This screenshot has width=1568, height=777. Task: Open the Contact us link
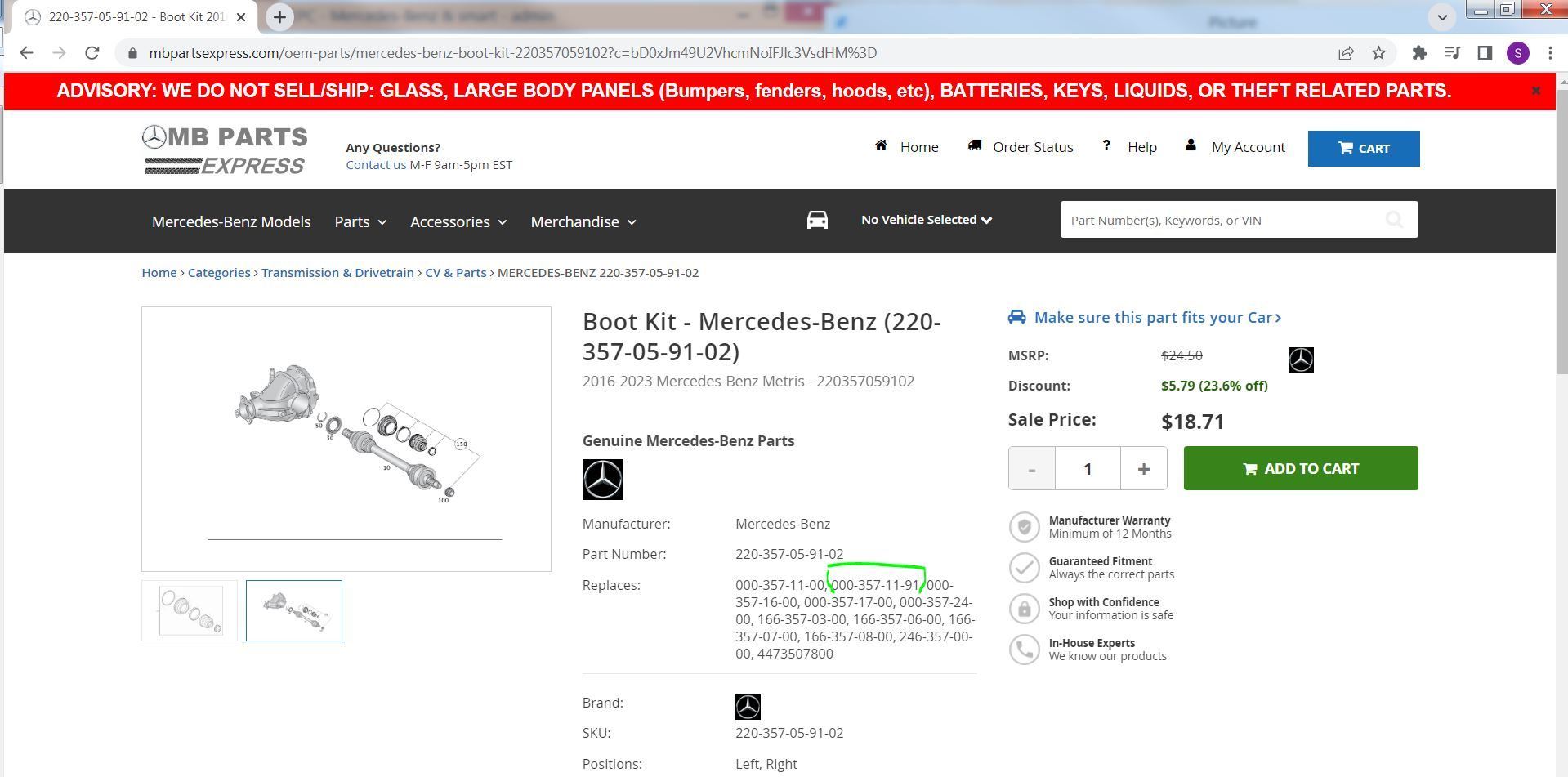pyautogui.click(x=375, y=165)
